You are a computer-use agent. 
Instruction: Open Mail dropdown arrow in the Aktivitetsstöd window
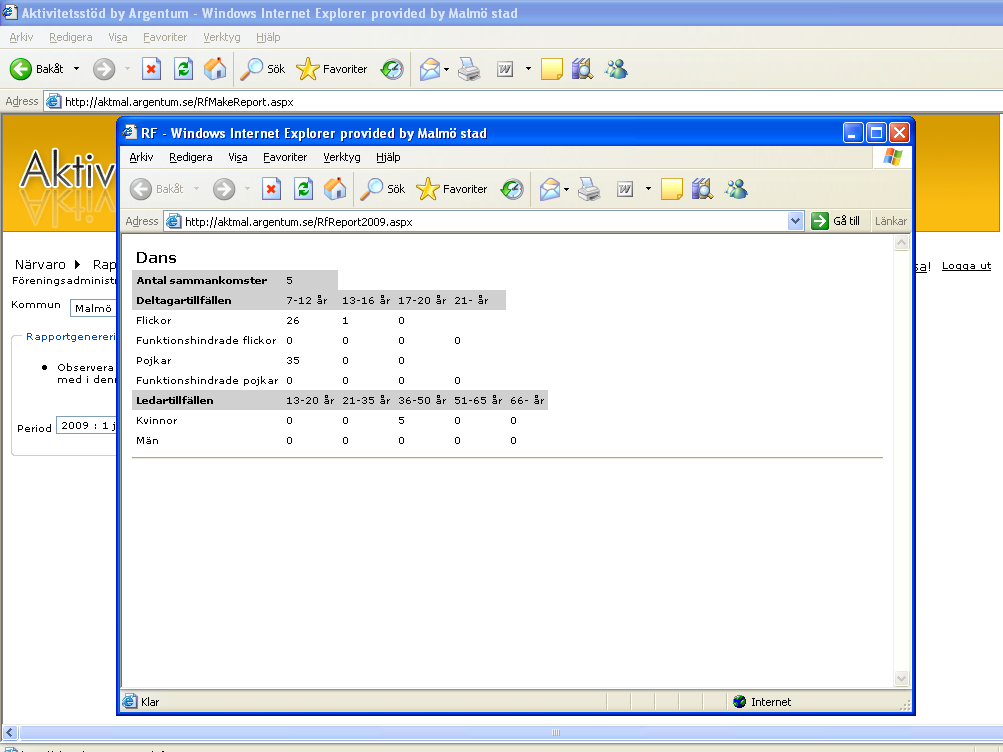point(446,69)
